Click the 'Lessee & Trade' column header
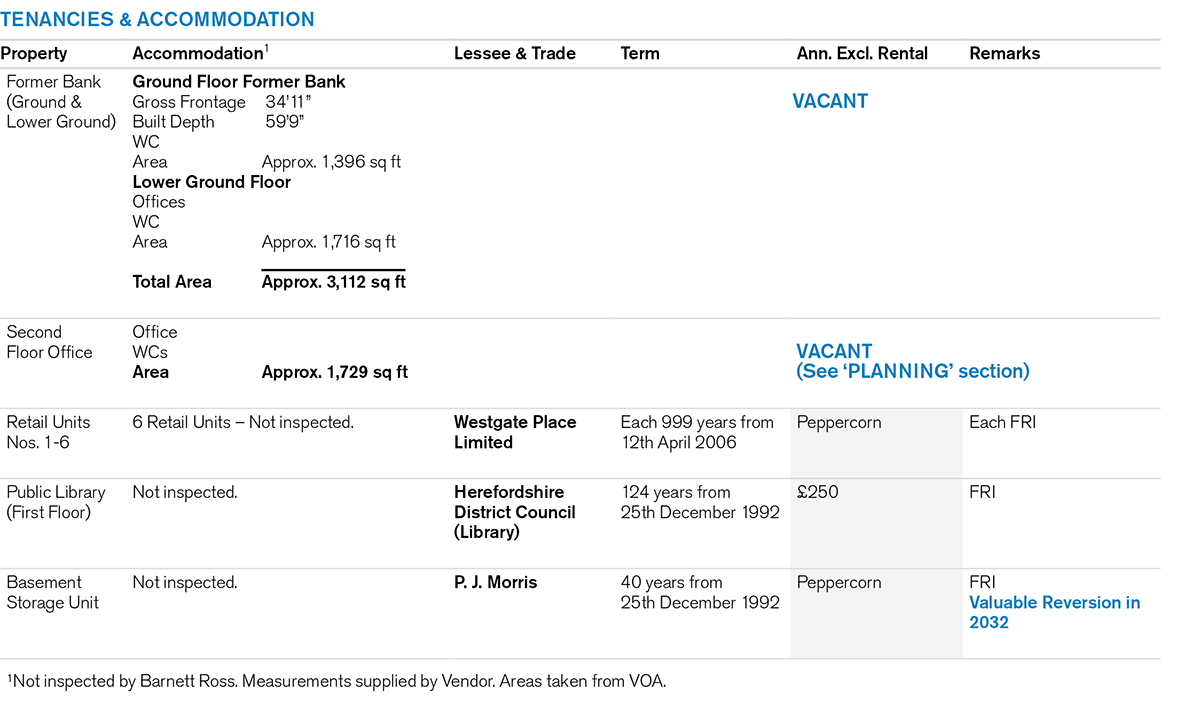The height and width of the screenshot is (705, 1200). 514,54
